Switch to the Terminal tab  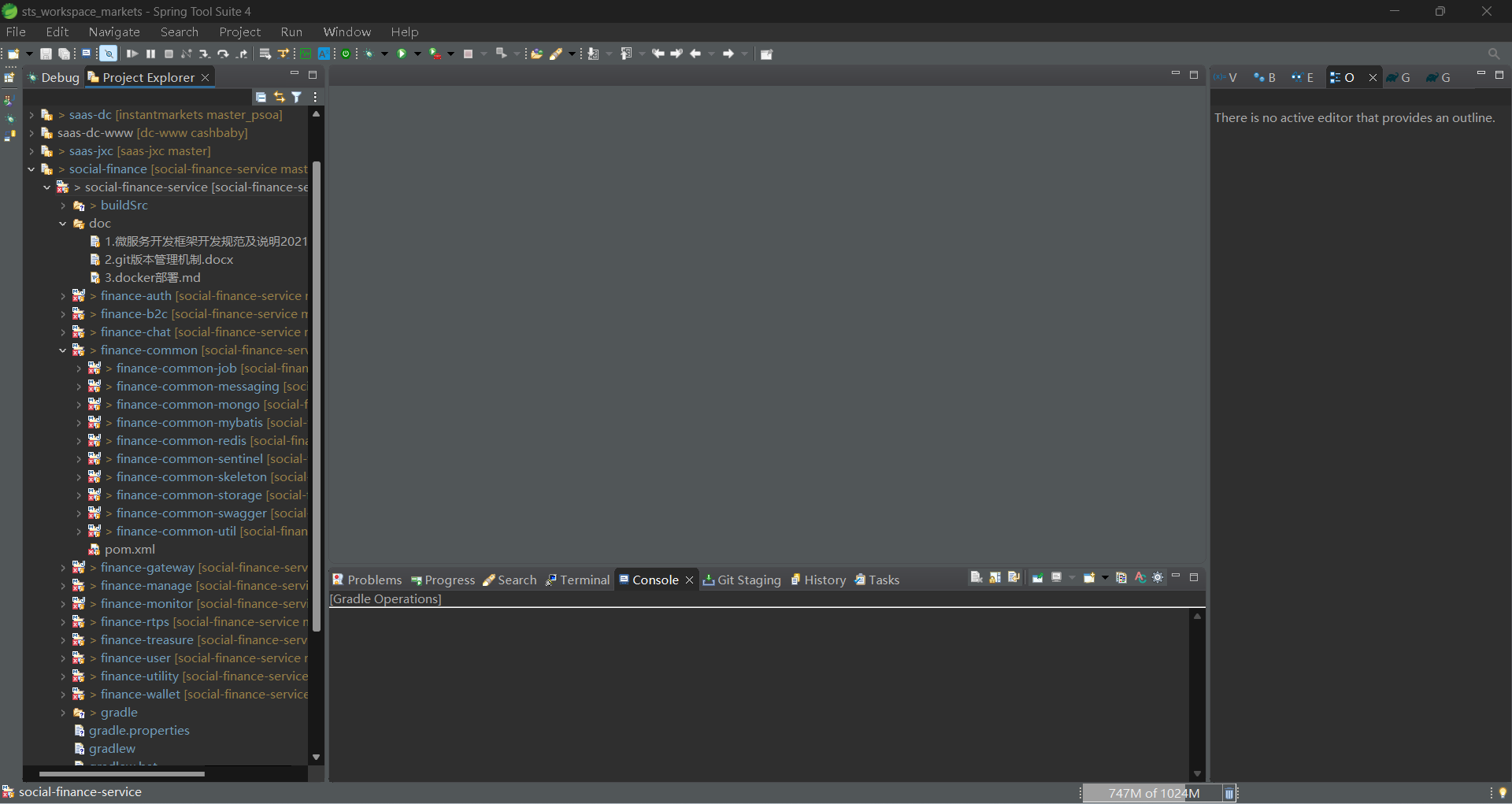point(577,580)
